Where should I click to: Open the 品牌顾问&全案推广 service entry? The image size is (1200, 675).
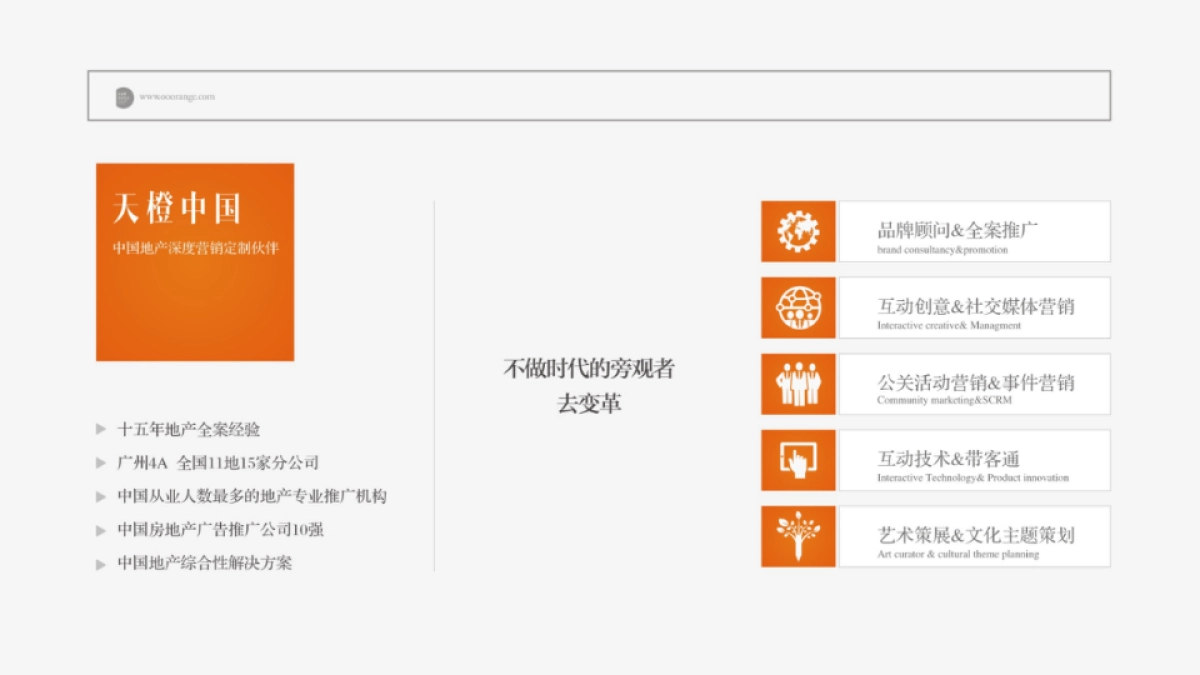pos(975,231)
